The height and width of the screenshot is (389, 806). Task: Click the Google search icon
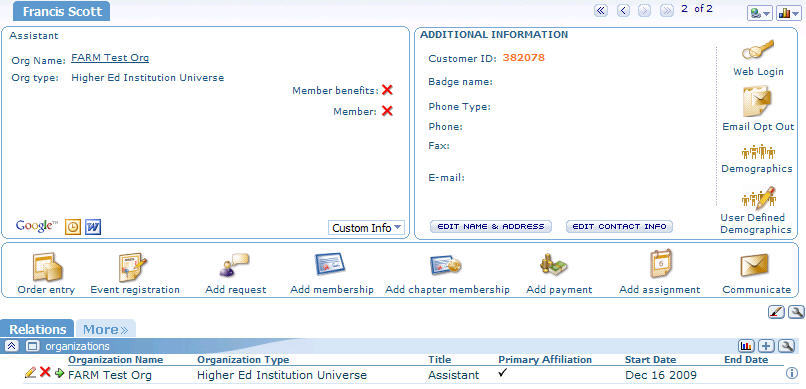(36, 226)
